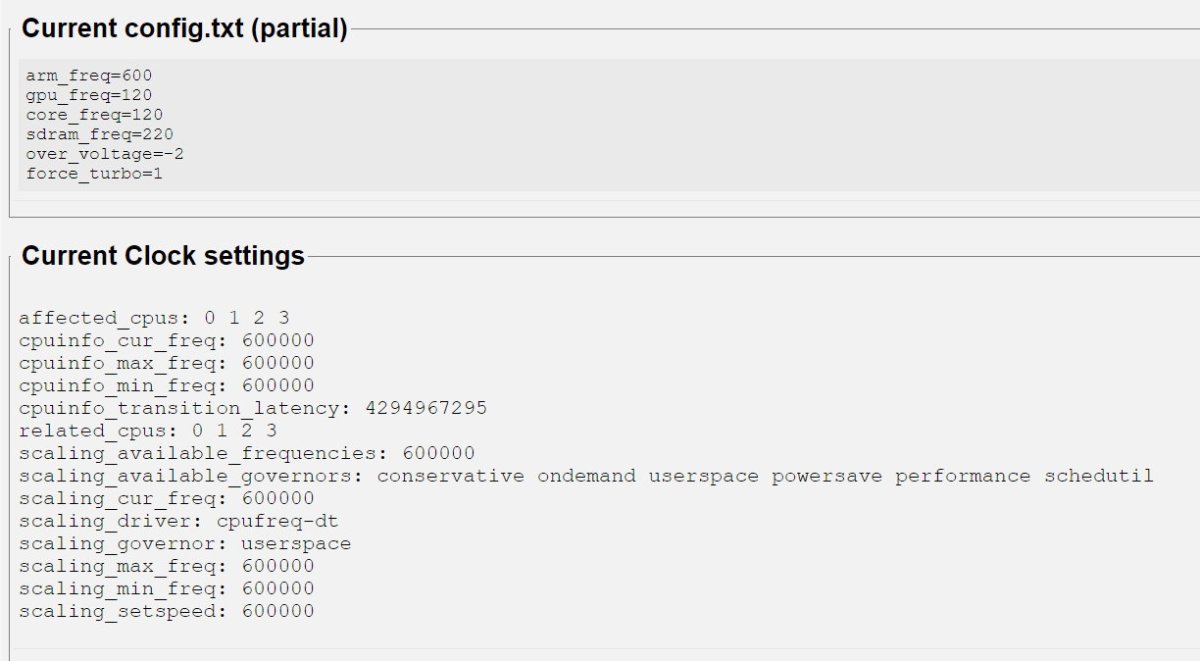The width and height of the screenshot is (1200, 661).
Task: Click the "Current config.txt (partial)" heading
Action: [184, 29]
